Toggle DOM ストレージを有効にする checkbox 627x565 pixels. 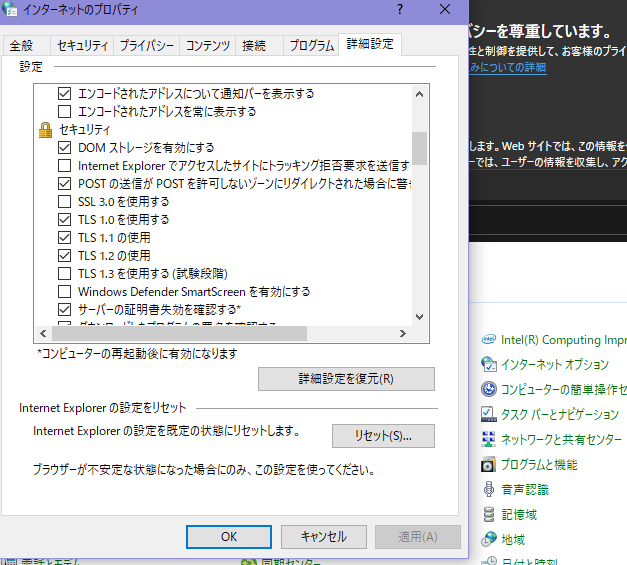pyautogui.click(x=64, y=148)
